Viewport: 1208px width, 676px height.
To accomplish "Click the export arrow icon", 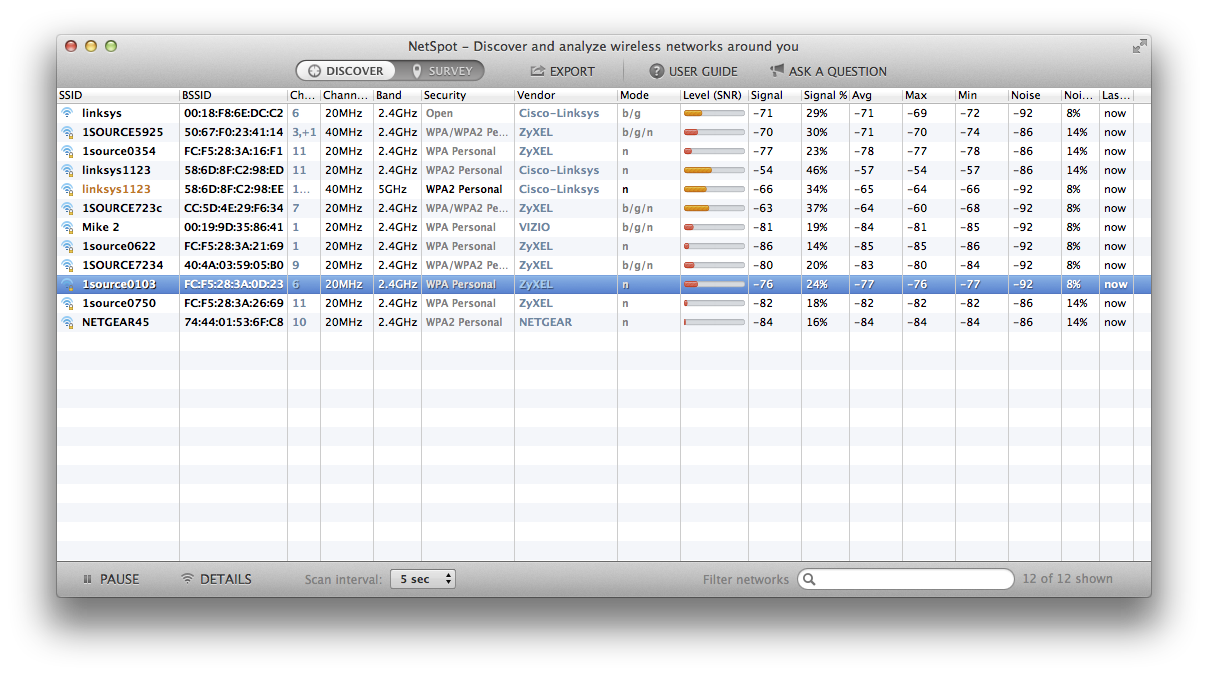I will click(x=537, y=71).
